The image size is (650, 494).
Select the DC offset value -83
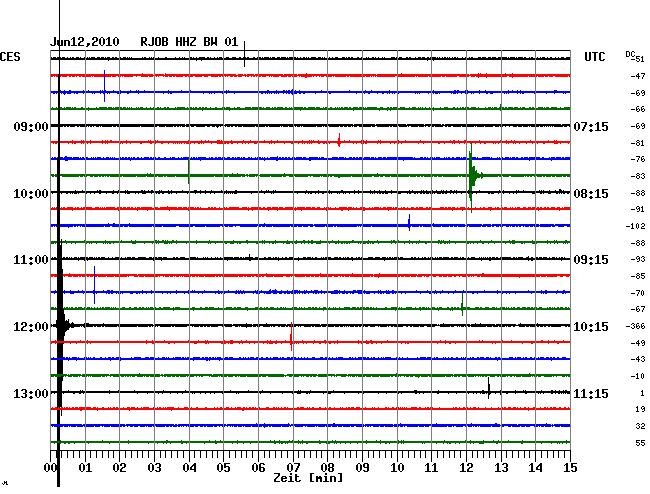pos(638,176)
